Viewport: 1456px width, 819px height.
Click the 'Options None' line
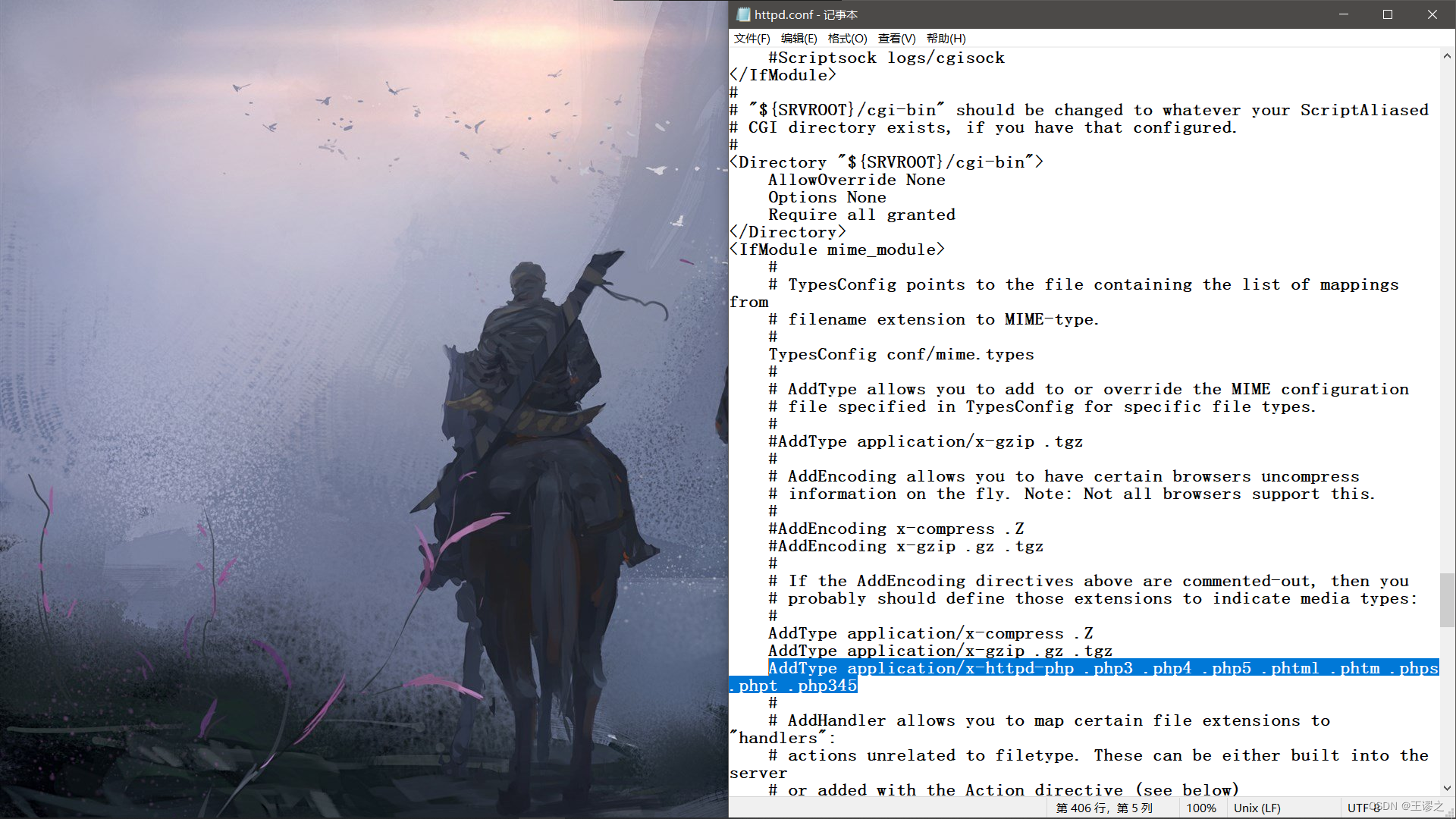click(827, 197)
